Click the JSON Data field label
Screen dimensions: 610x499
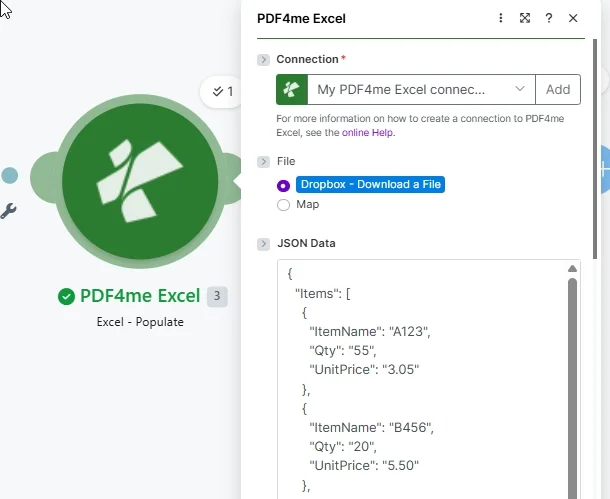306,243
